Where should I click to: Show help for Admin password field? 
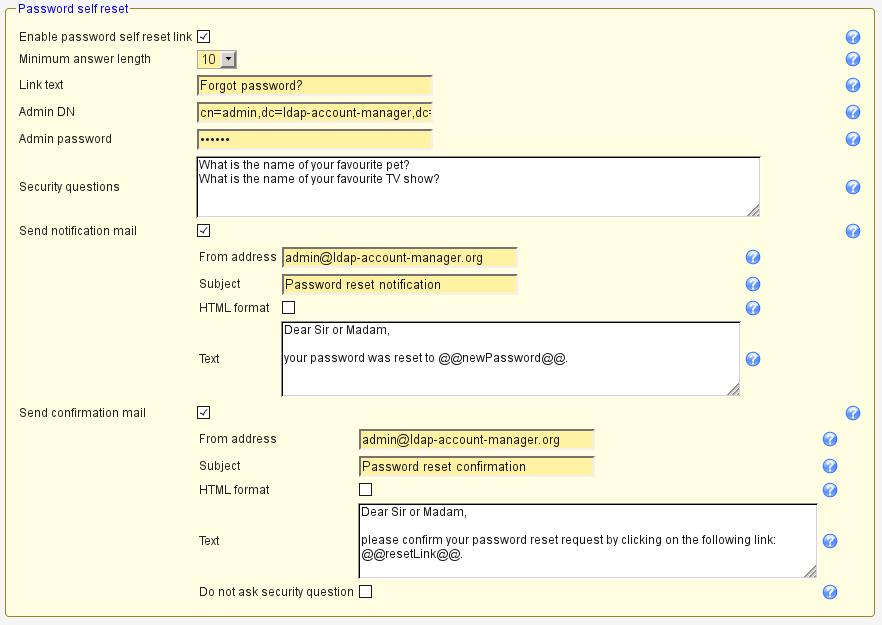click(x=853, y=139)
